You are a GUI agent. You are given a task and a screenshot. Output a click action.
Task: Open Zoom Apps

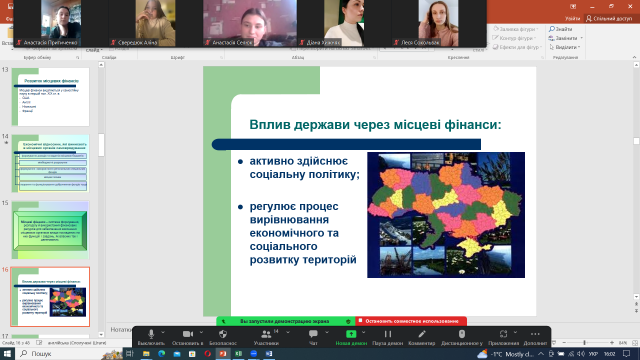pyautogui.click(x=503, y=338)
